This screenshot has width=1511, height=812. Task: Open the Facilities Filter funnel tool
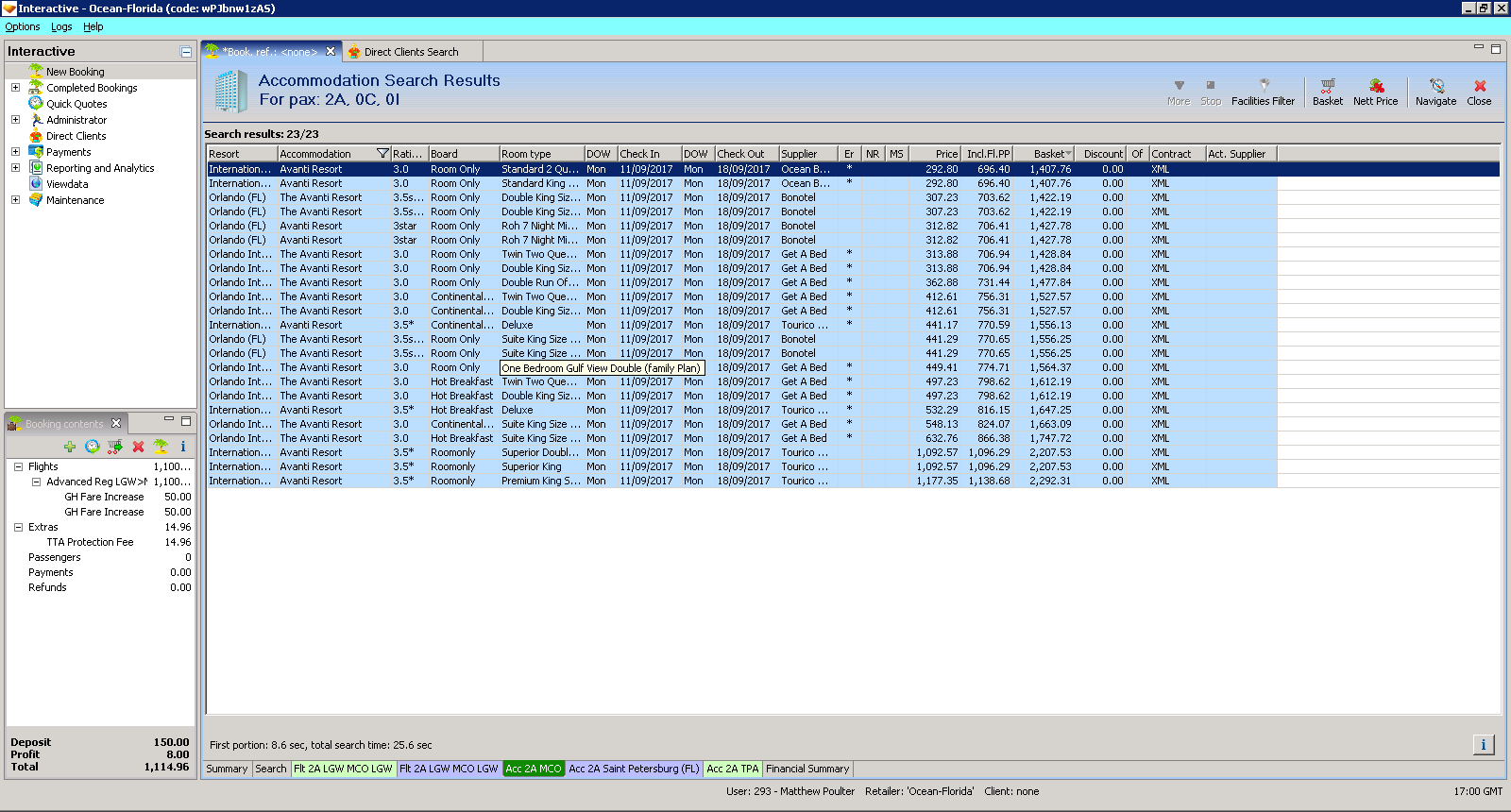(x=1263, y=92)
